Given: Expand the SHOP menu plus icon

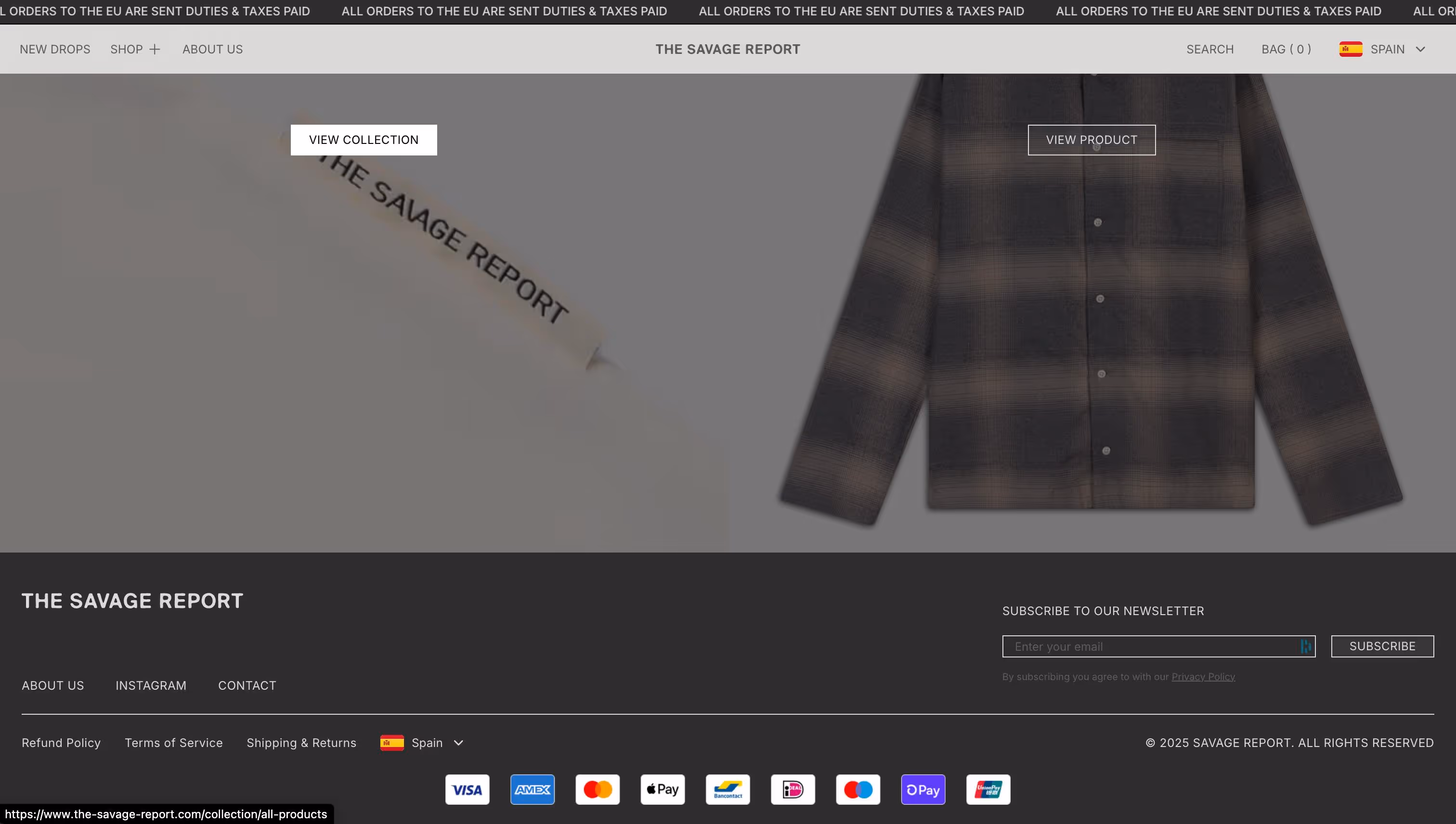Looking at the screenshot, I should (x=155, y=49).
